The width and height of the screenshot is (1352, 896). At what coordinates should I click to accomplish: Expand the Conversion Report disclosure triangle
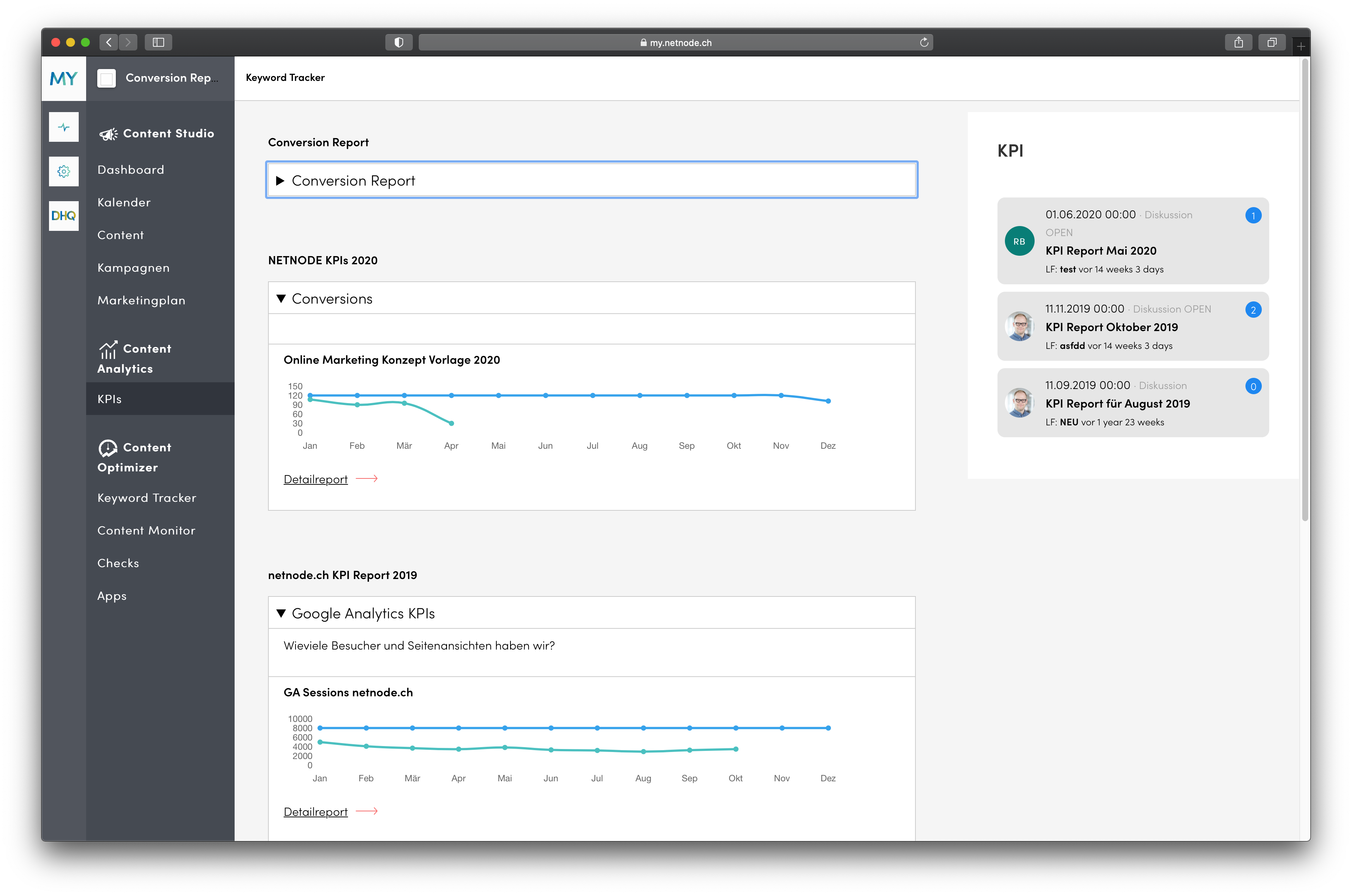280,180
